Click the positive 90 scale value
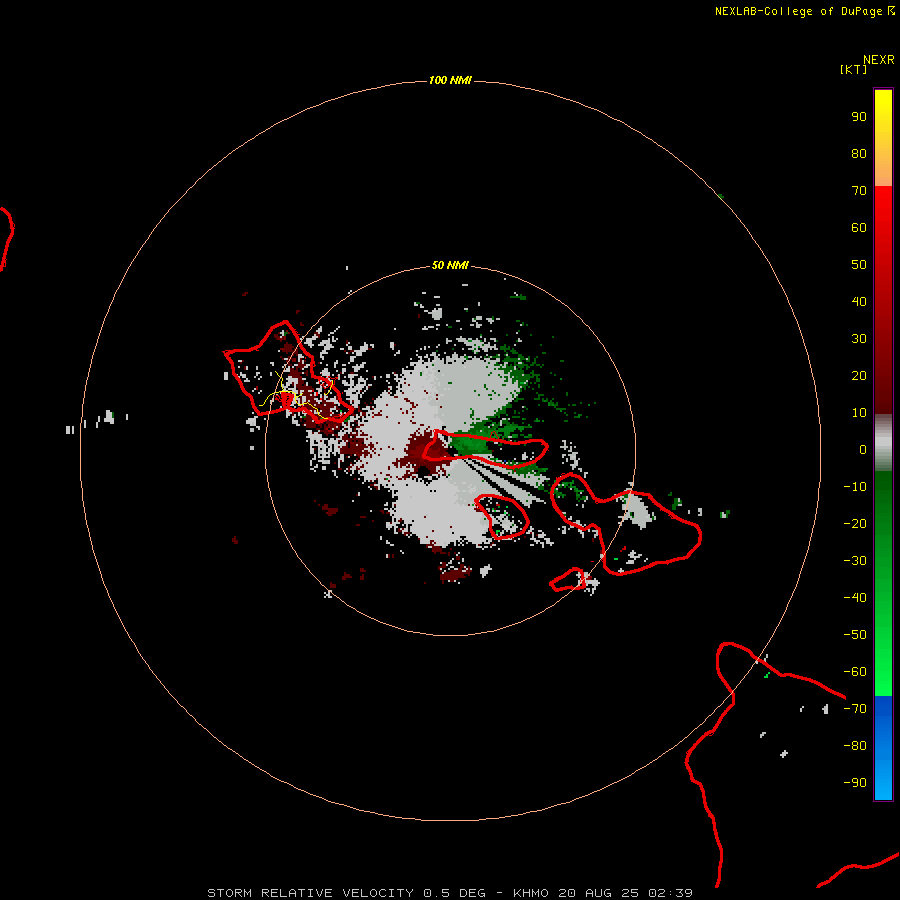900x900 pixels. [x=859, y=117]
